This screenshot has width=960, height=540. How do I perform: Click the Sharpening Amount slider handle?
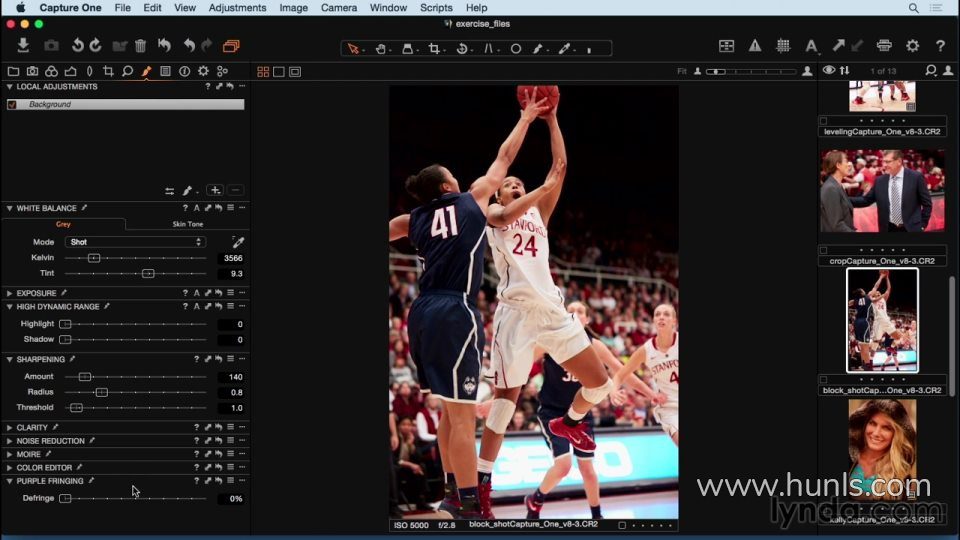85,377
